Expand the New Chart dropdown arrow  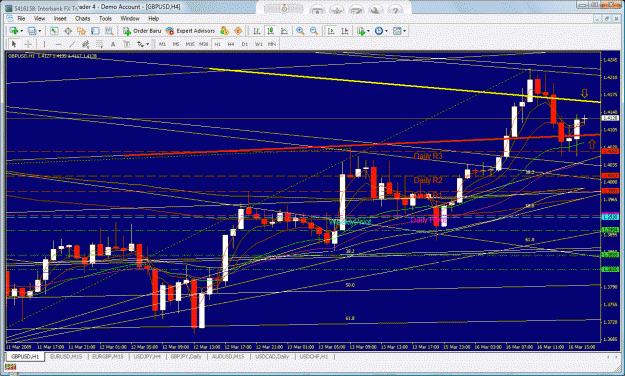tap(21, 31)
